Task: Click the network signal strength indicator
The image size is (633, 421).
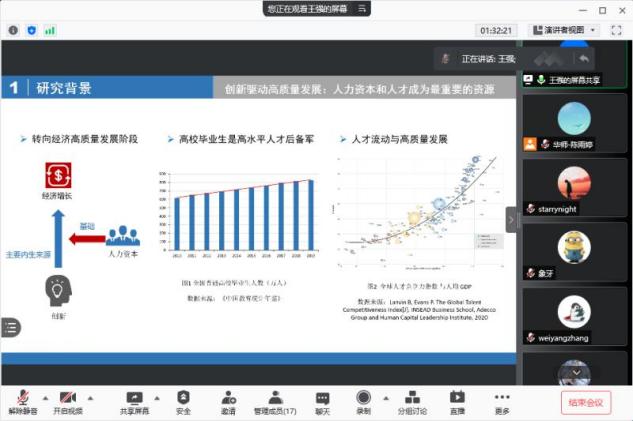Action: click(50, 30)
